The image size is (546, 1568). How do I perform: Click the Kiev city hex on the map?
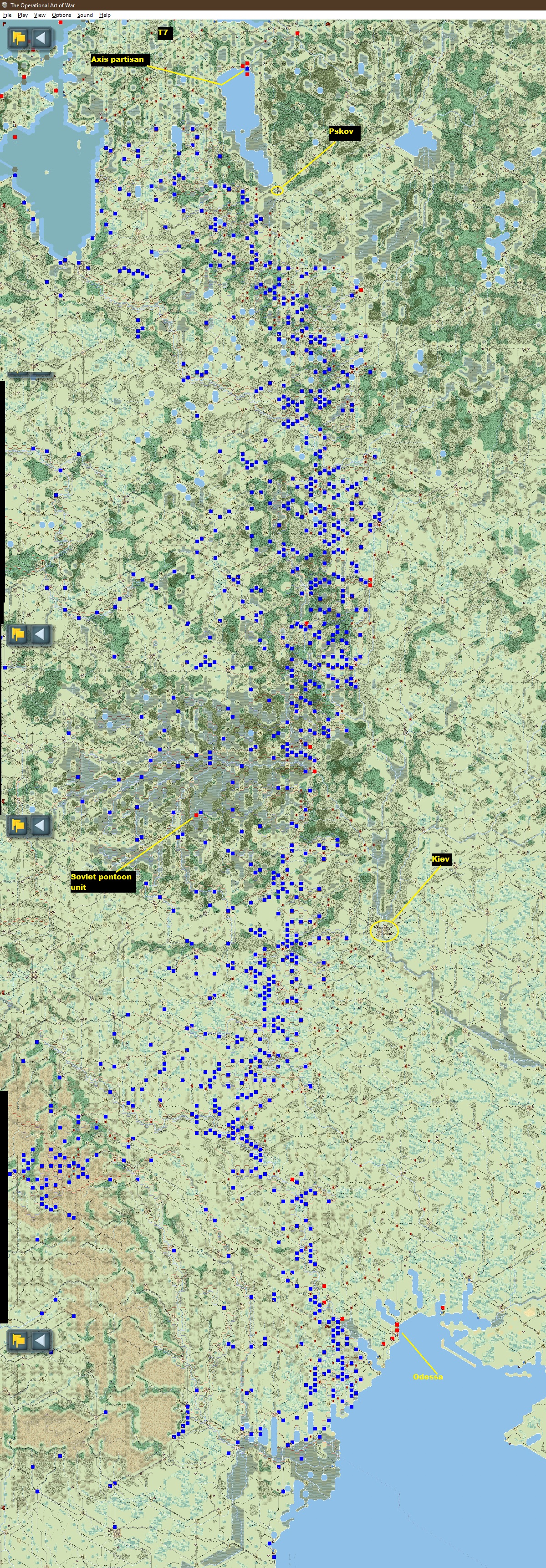pos(384,931)
